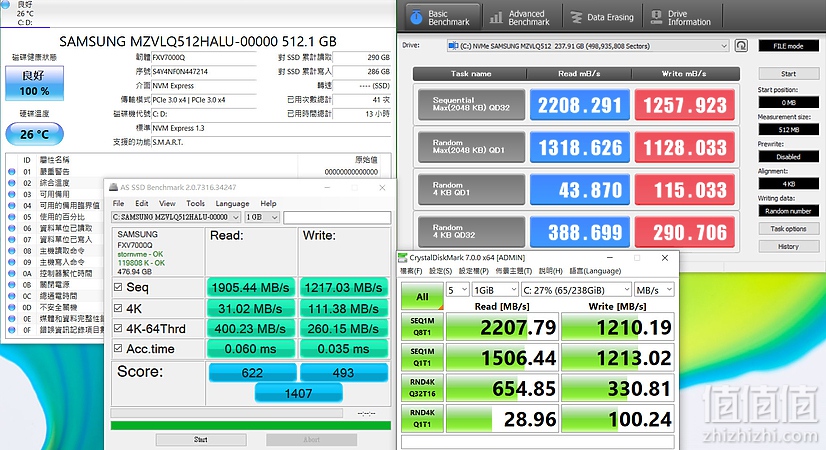Select Random Max(2048 KB) QD1 task
Viewport: 826px width, 450px height.
(x=471, y=146)
